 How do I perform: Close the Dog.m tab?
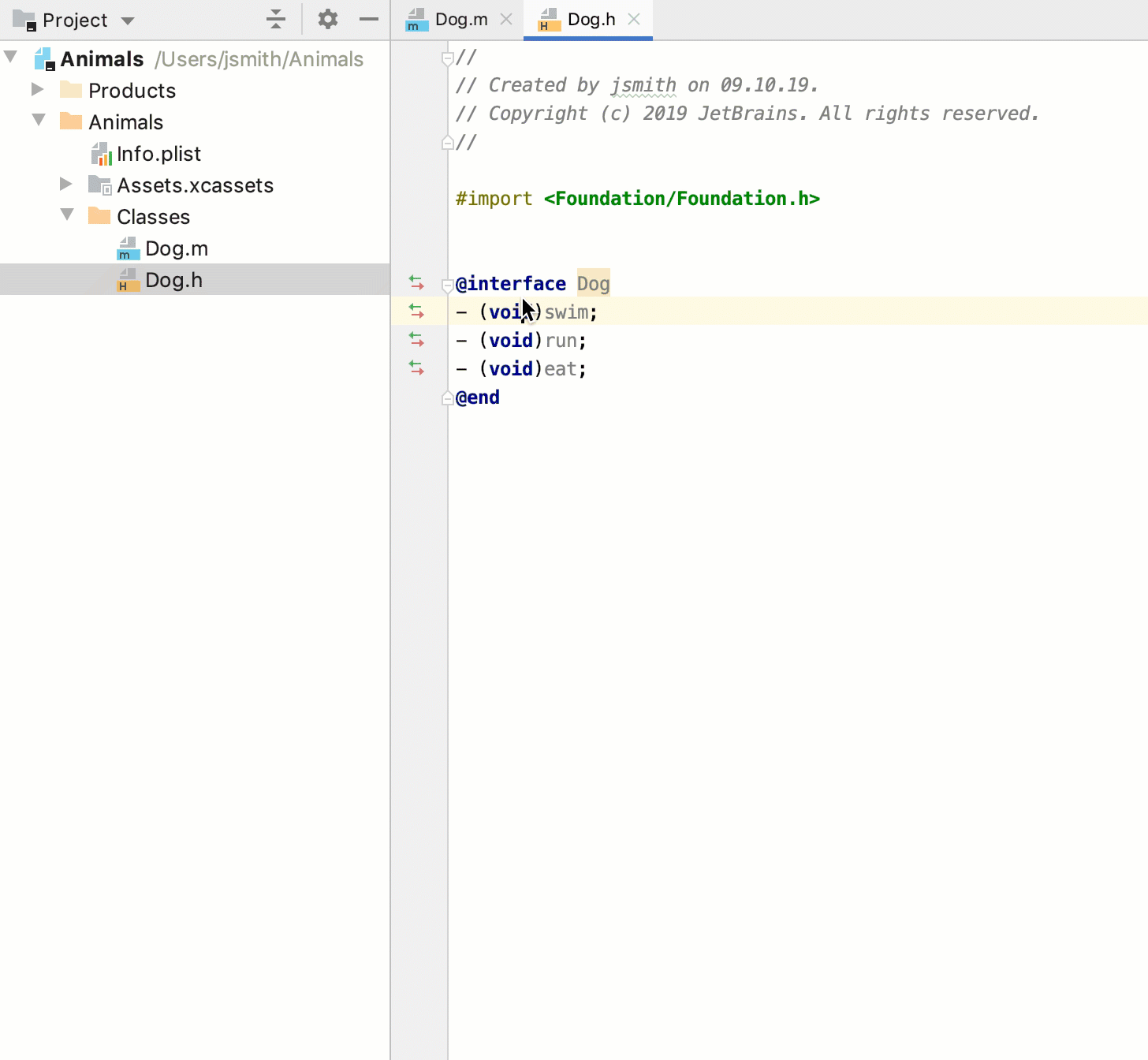click(505, 19)
